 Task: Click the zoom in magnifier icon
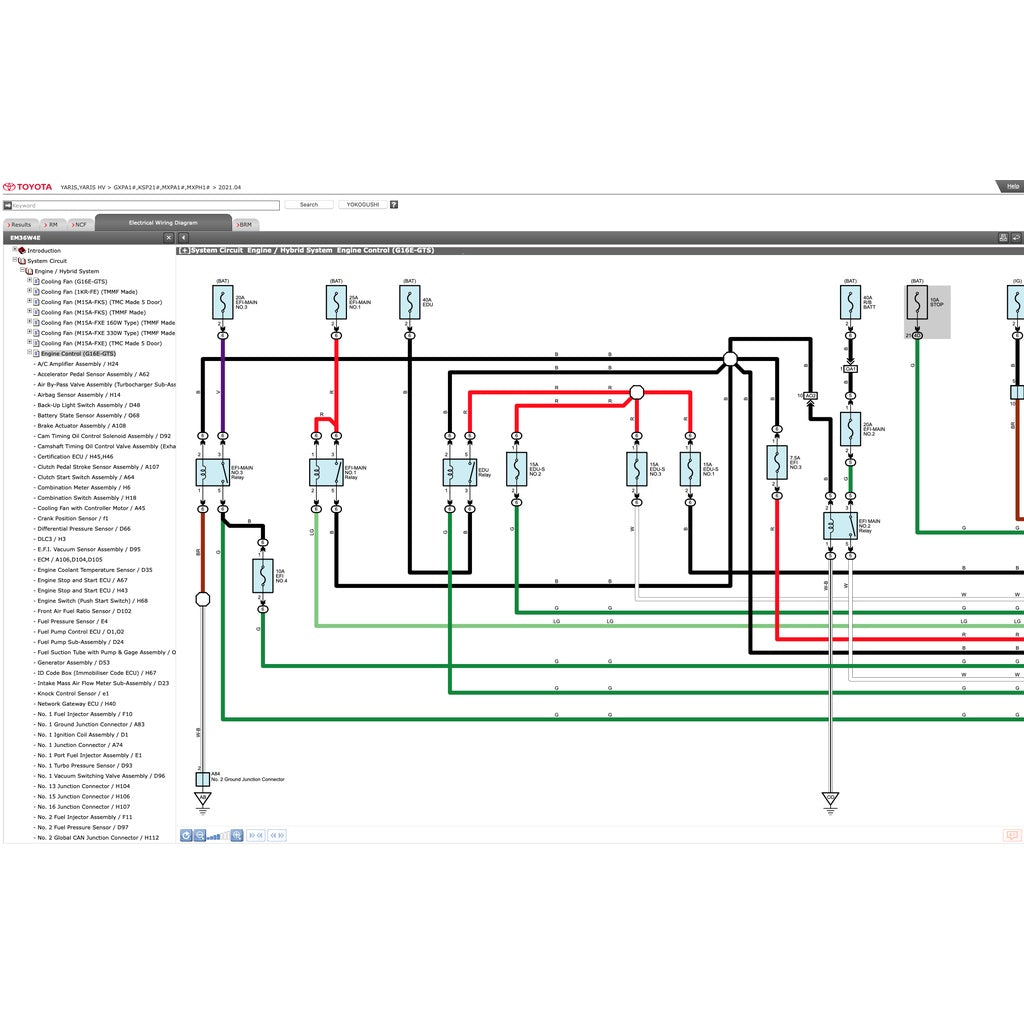click(237, 835)
